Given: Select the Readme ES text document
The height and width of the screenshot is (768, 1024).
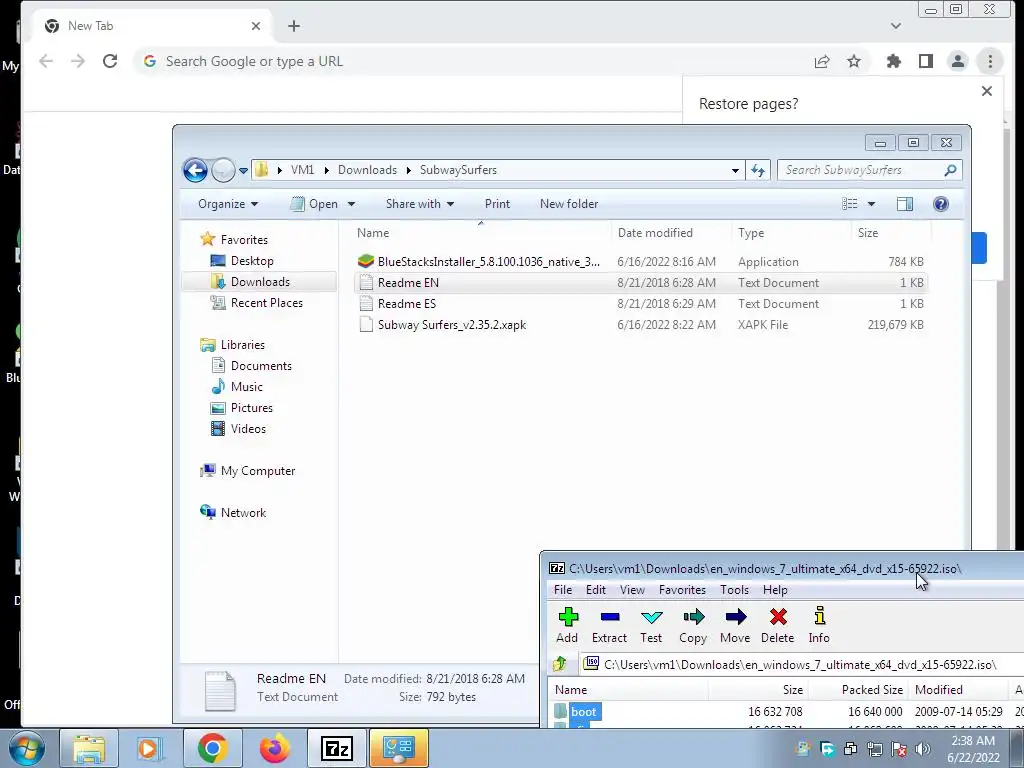Looking at the screenshot, I should [640, 304].
